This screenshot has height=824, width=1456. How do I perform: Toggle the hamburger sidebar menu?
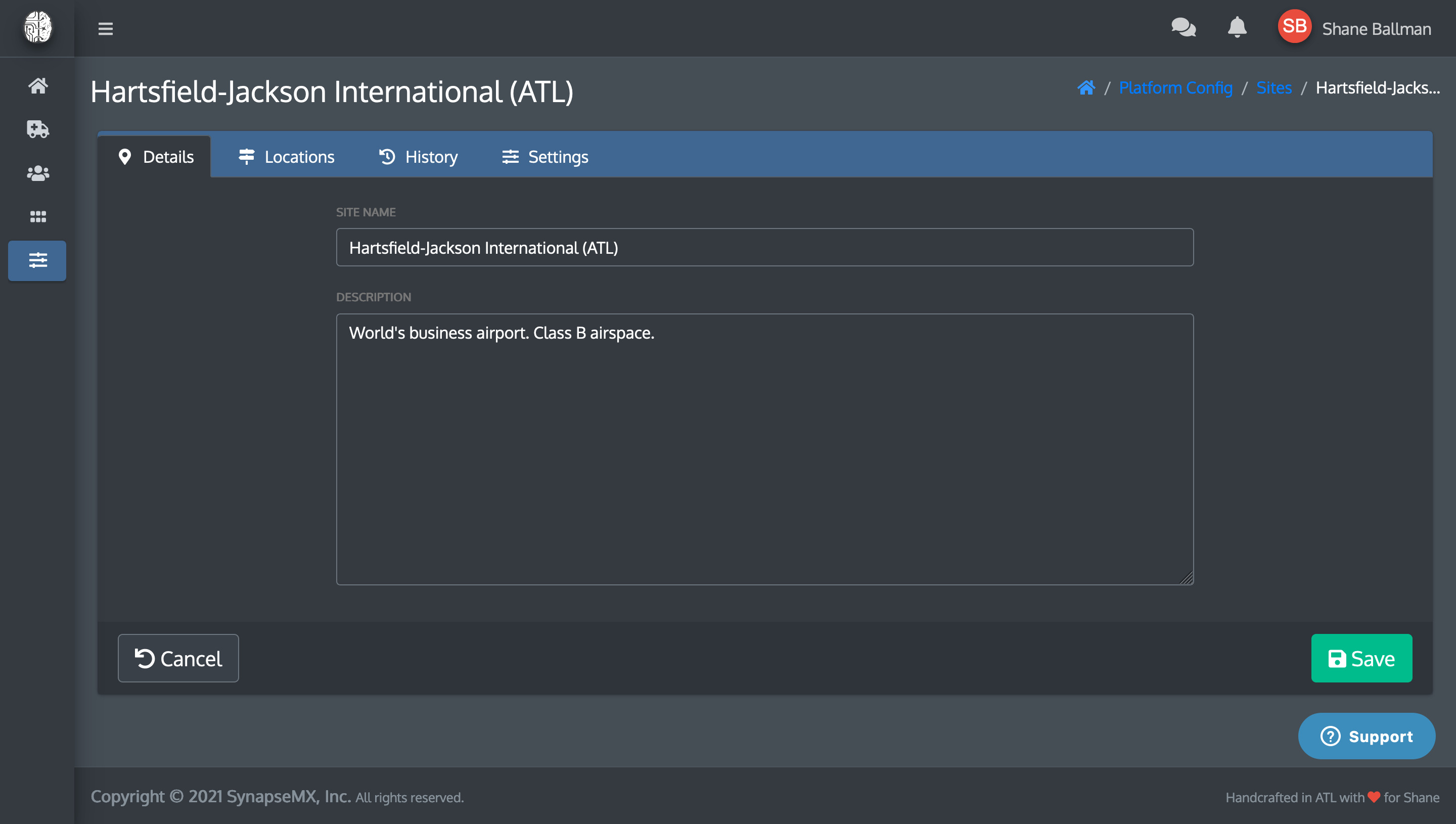tap(105, 28)
